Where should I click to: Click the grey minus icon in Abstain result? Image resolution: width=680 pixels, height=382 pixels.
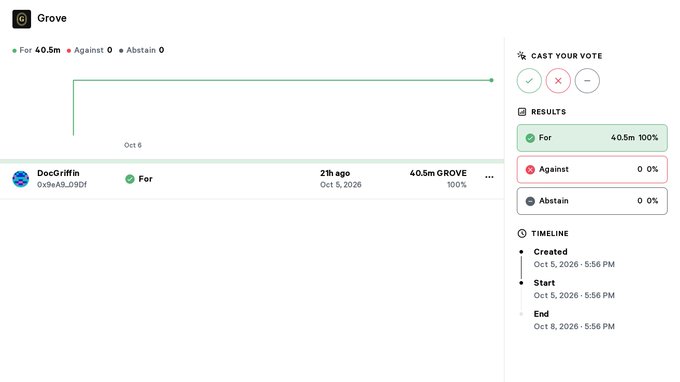tap(530, 201)
